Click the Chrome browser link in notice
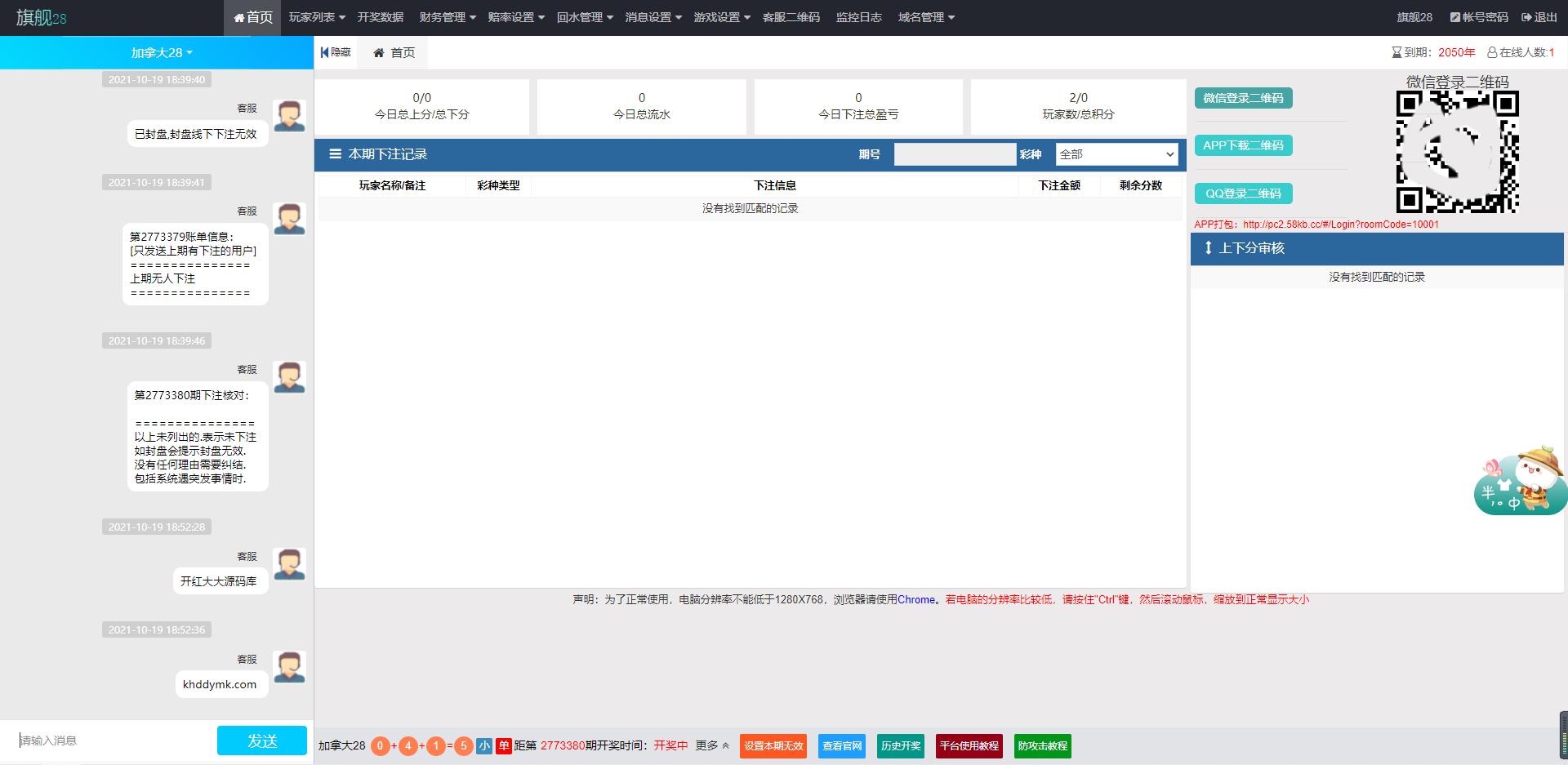1568x765 pixels. point(916,599)
